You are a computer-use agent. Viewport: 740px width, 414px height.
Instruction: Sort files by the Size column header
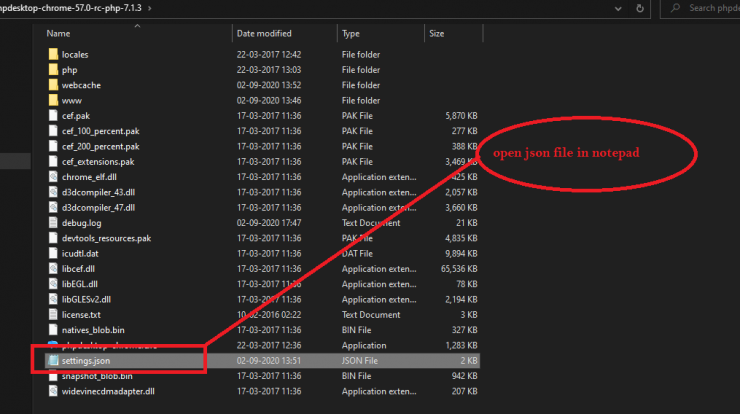pyautogui.click(x=437, y=34)
